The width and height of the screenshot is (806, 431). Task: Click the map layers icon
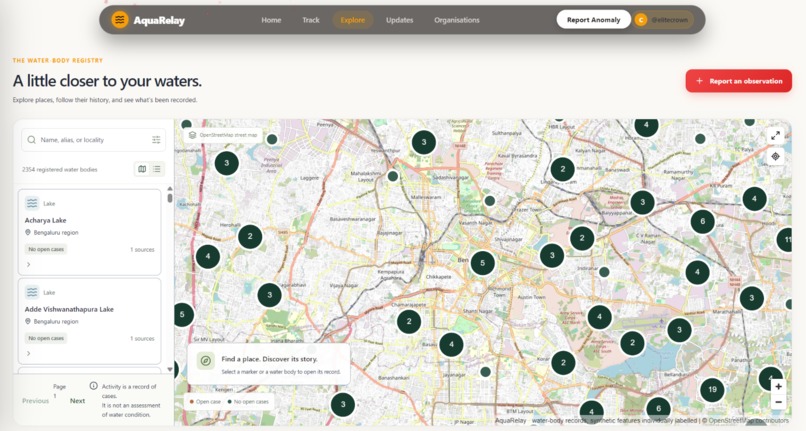click(192, 135)
